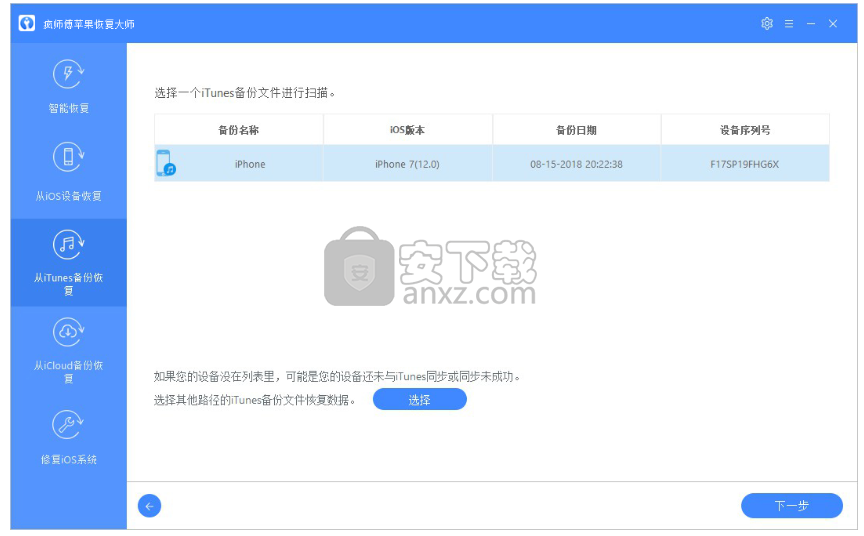The width and height of the screenshot is (864, 536).
Task: Click the iPhone backup device icon in row
Action: [165, 163]
